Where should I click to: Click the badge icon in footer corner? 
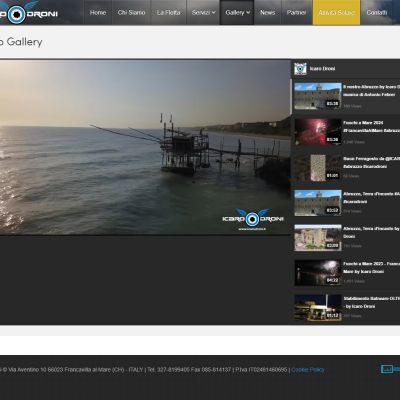(390, 369)
